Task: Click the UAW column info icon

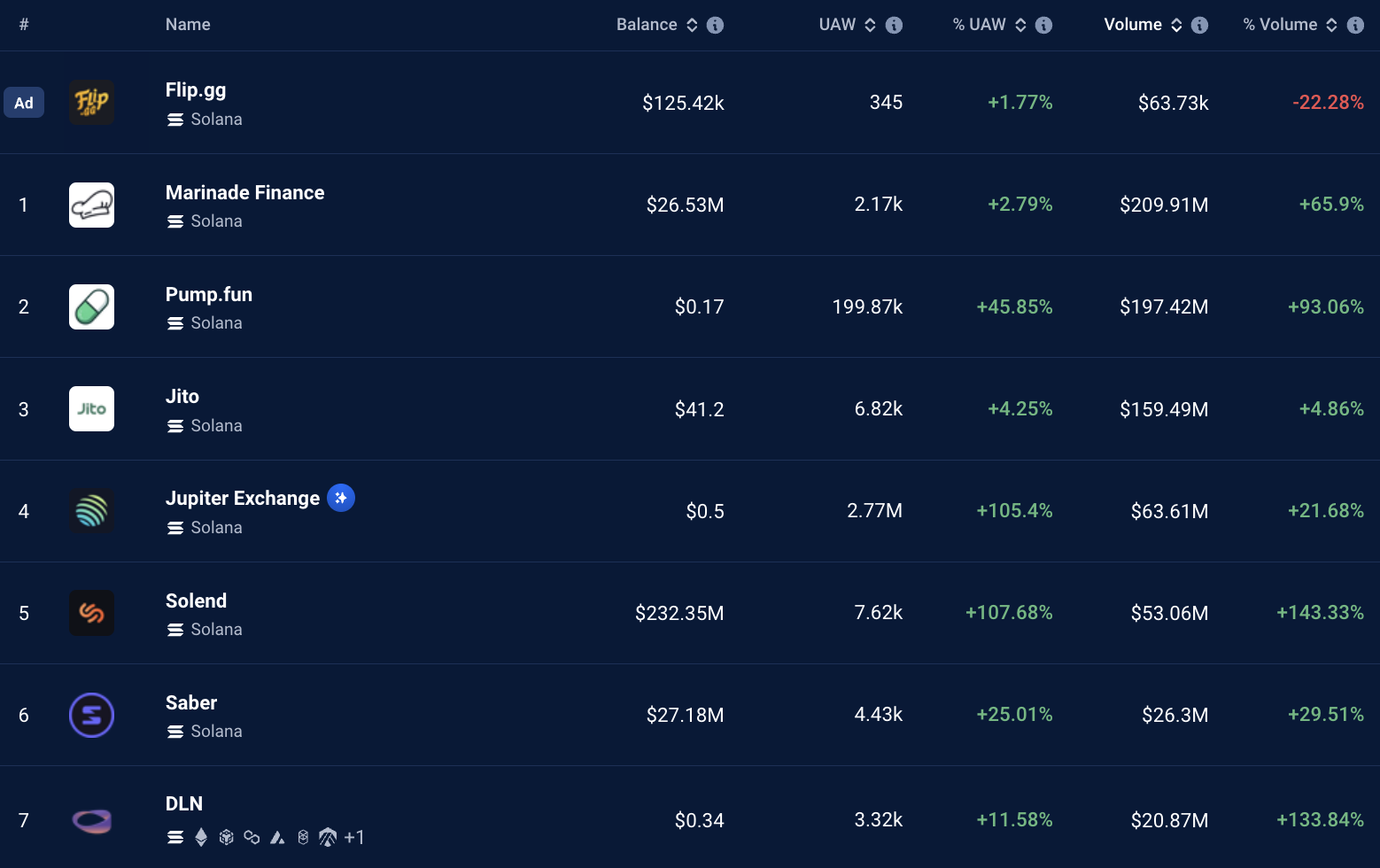Action: pos(895,25)
